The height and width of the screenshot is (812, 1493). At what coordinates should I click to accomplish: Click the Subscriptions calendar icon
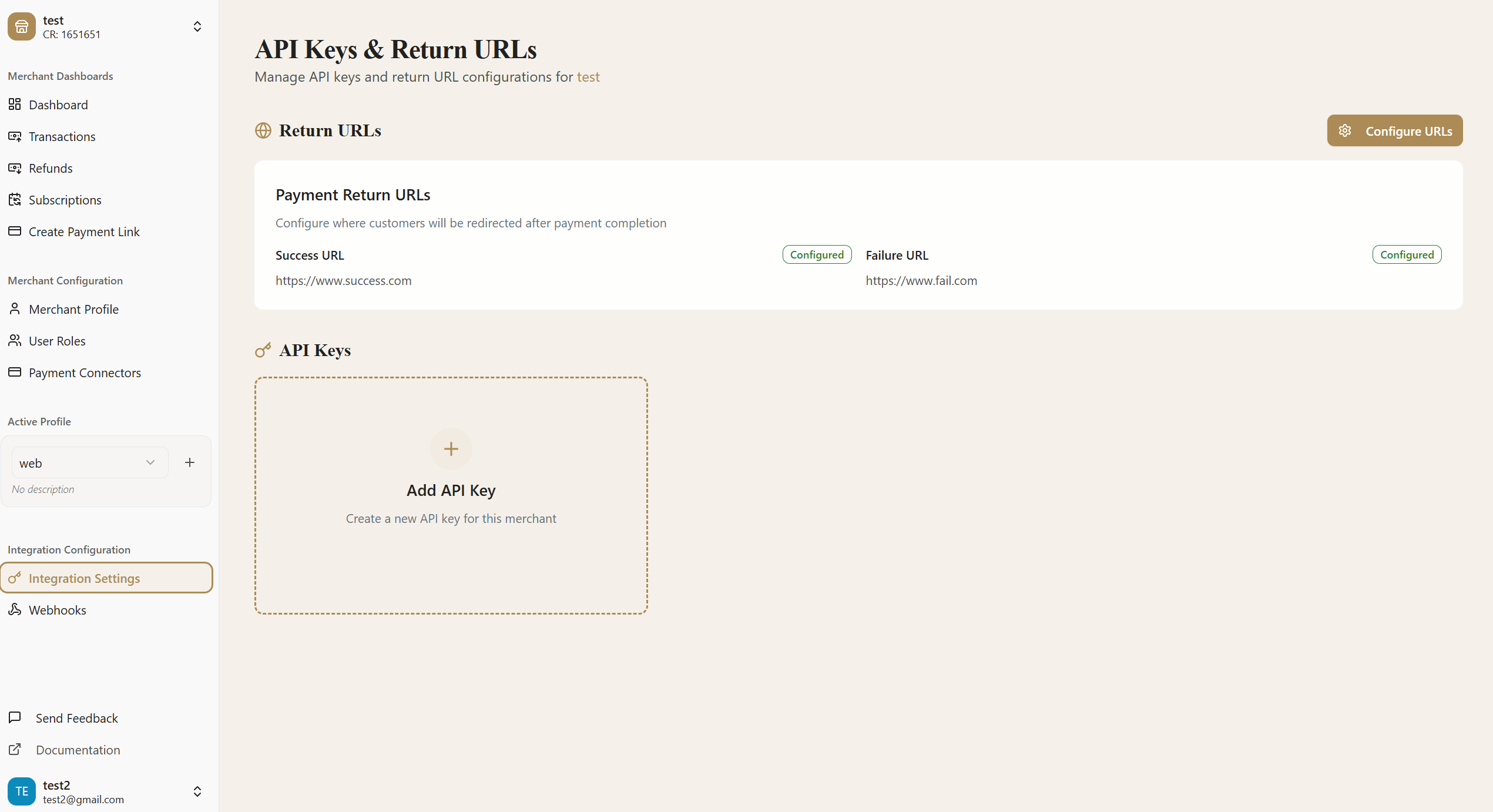click(15, 200)
